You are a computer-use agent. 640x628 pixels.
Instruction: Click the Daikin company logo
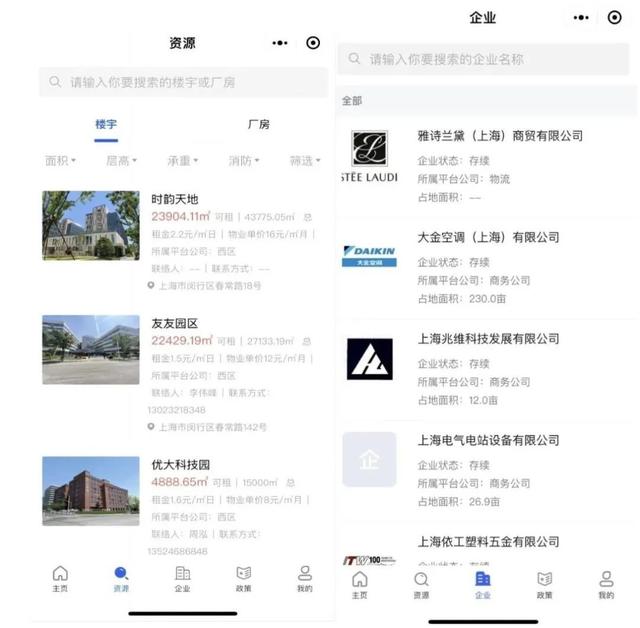(369, 257)
